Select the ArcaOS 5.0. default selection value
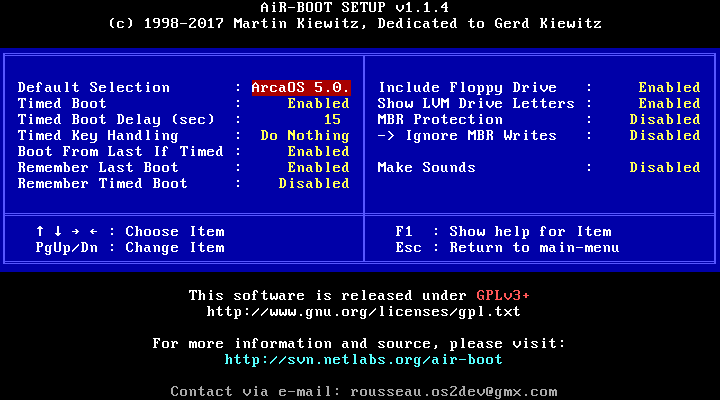Image resolution: width=720 pixels, height=400 pixels. [301, 87]
